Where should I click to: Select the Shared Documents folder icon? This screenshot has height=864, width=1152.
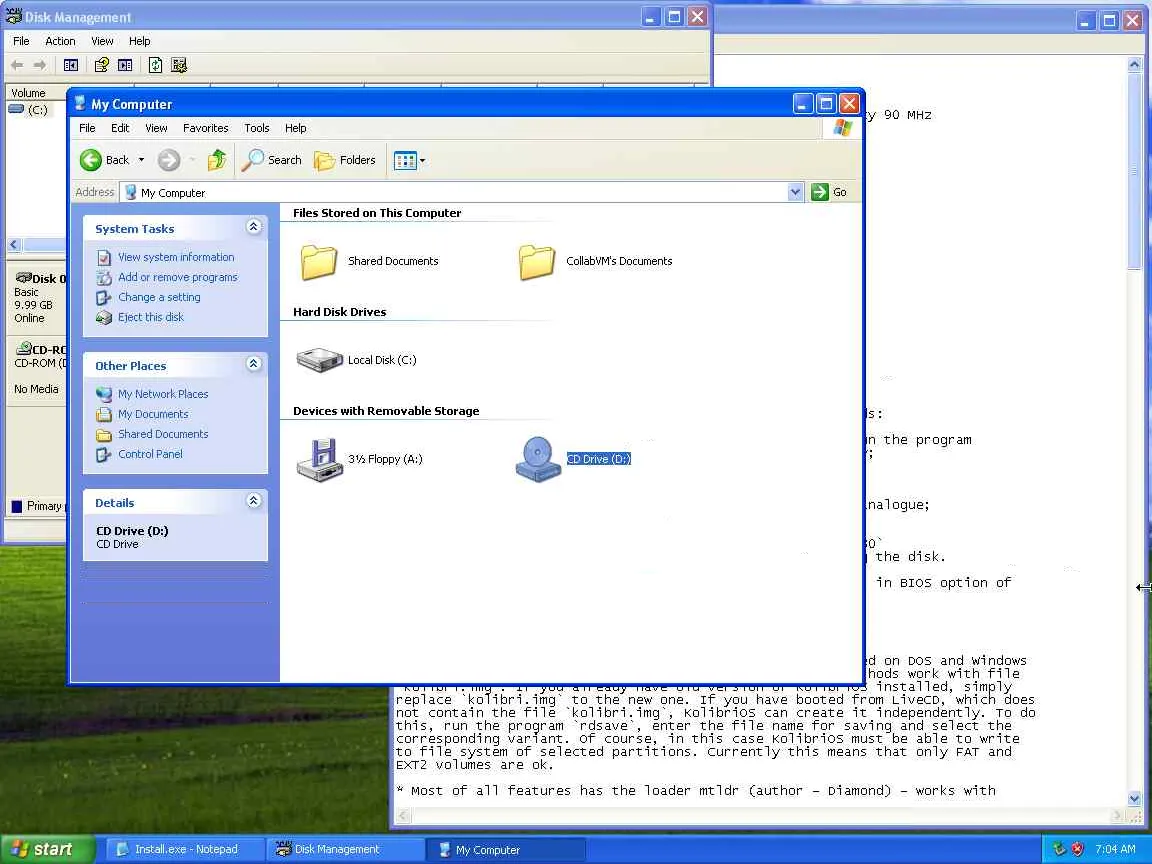pyautogui.click(x=319, y=262)
